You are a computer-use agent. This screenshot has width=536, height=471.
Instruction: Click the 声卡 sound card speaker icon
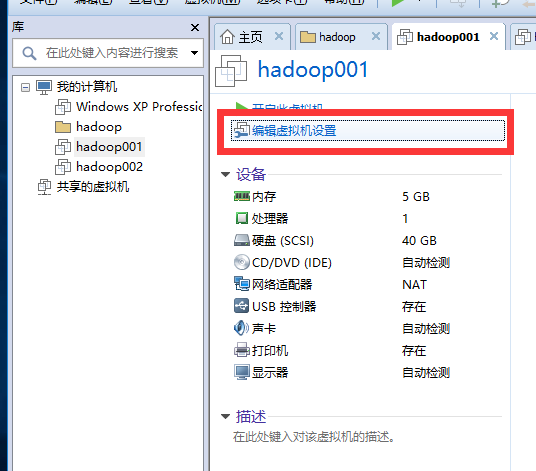click(241, 328)
